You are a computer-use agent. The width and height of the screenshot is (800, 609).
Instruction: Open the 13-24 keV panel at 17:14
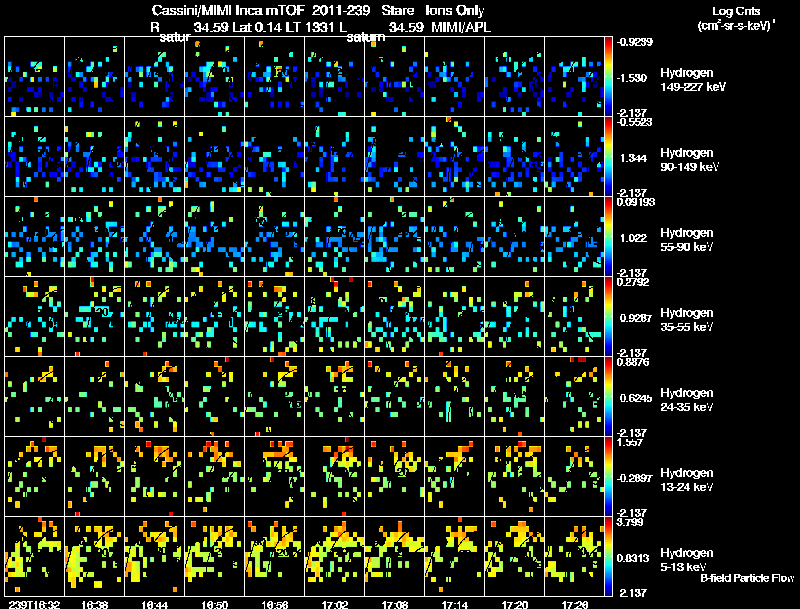(x=455, y=476)
